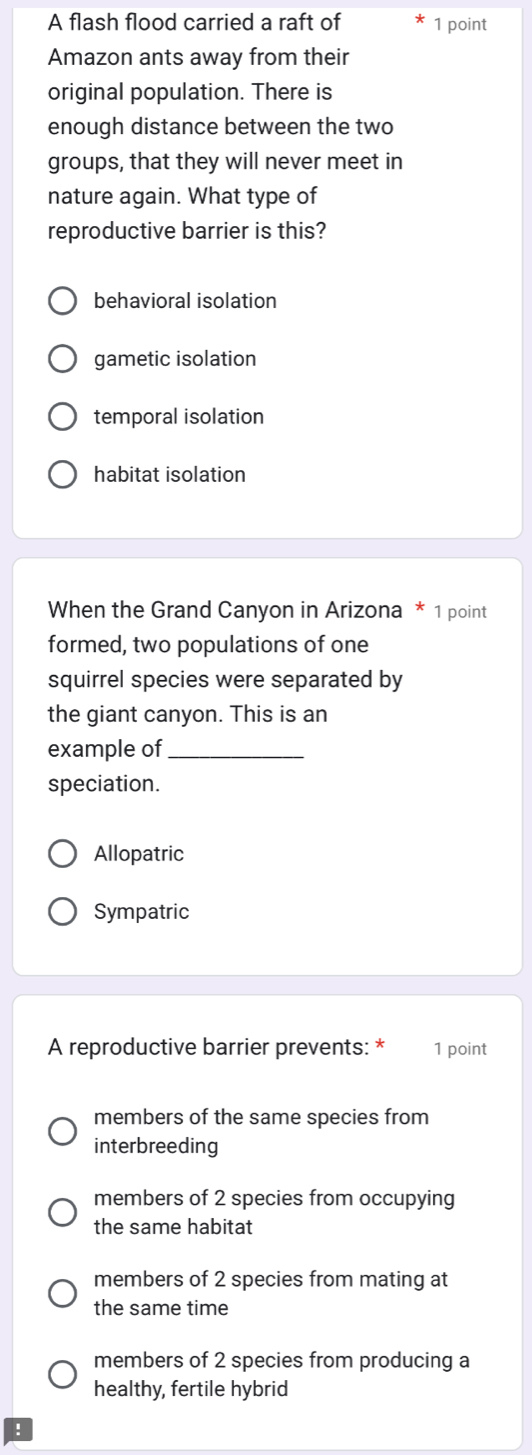Select the behavioral isolation option
Image resolution: width=532 pixels, height=1455 pixels.
62,301
